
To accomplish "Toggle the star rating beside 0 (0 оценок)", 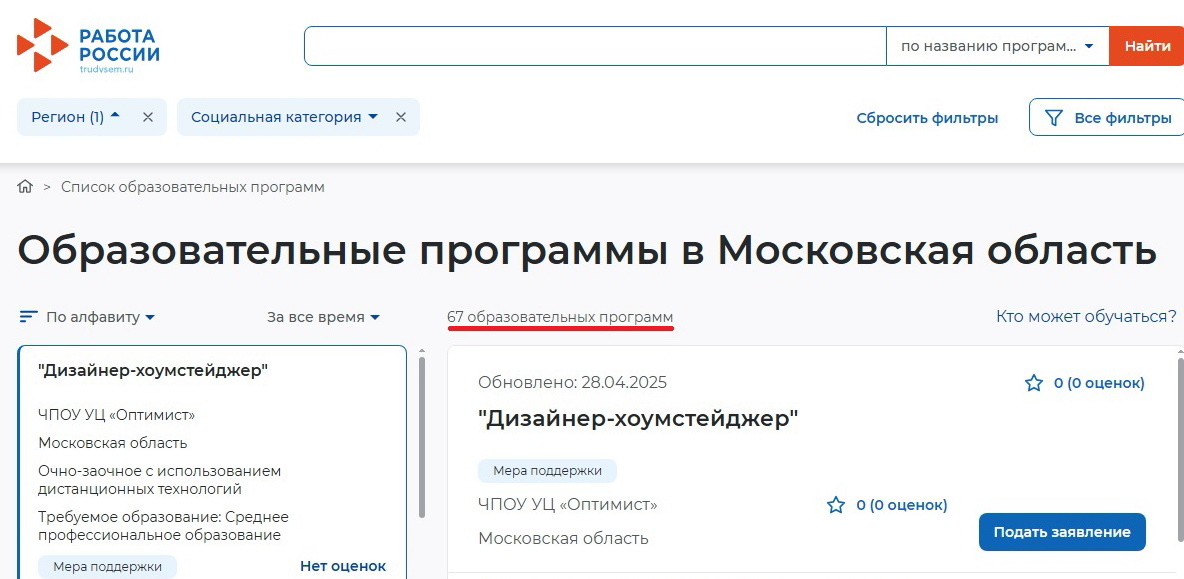I will point(1032,382).
